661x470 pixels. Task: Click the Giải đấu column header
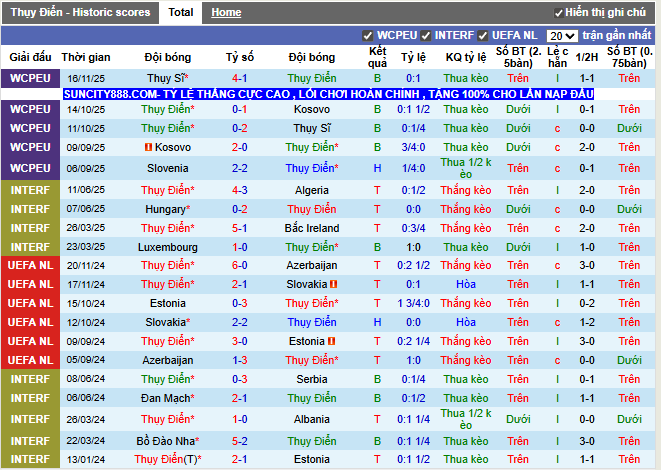point(30,57)
